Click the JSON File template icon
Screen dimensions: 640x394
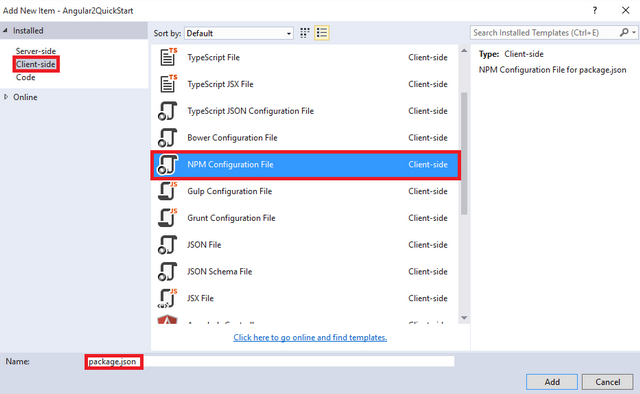(x=167, y=245)
